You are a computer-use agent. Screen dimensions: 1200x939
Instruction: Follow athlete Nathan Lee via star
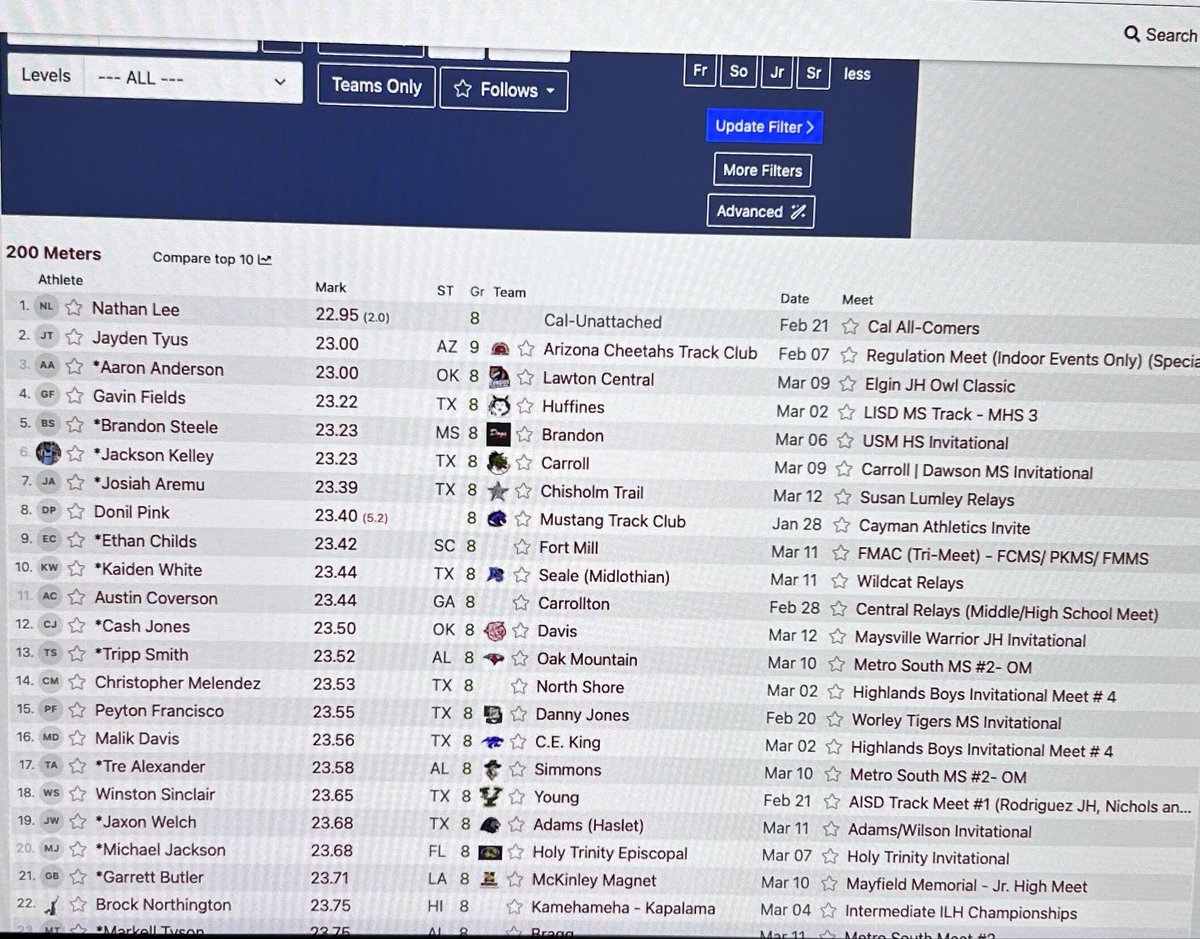point(74,309)
